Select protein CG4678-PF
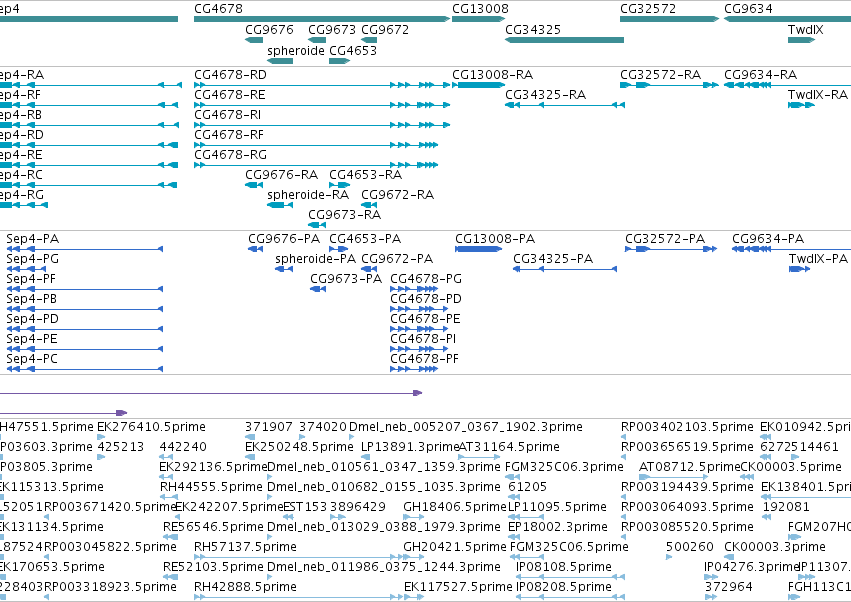851x602 pixels. point(424,359)
